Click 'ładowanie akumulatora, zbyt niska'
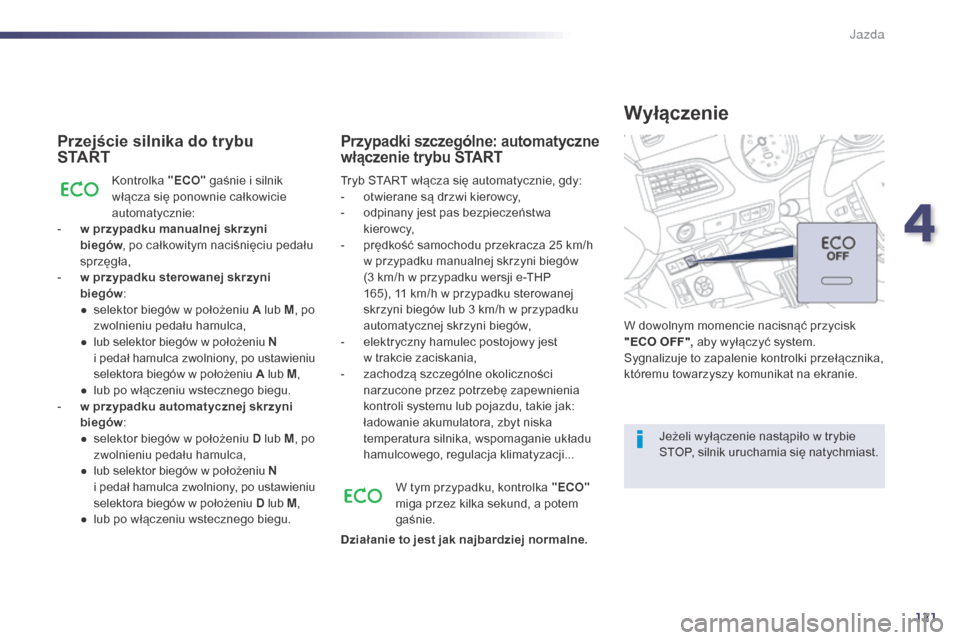 pyautogui.click(x=457, y=423)
